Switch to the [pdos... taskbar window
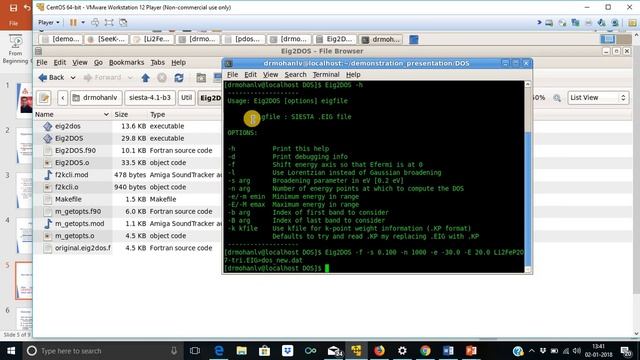Viewport: 640px width, 360px height. tap(244, 39)
